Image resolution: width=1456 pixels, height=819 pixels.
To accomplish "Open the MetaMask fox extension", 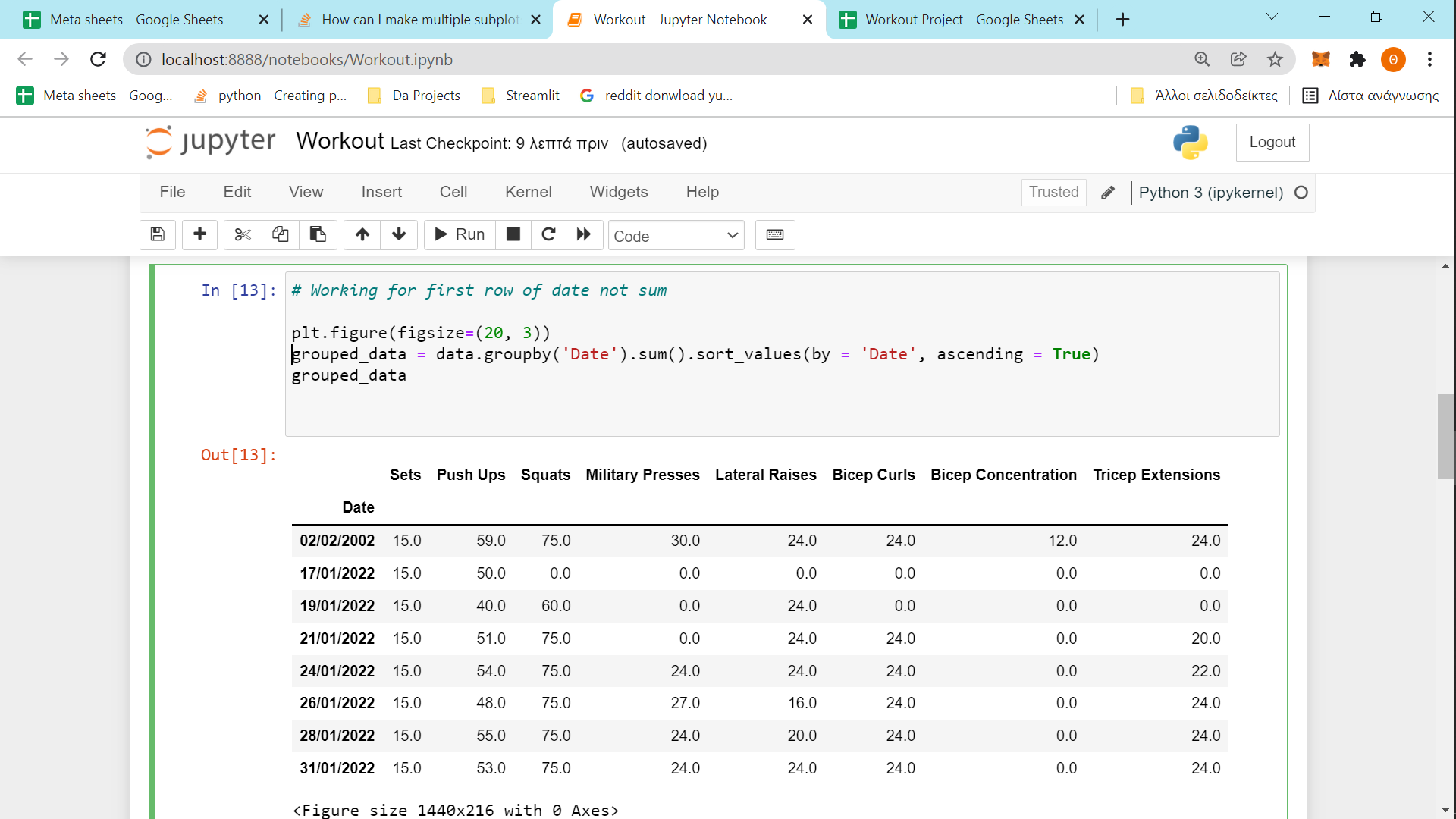I will coord(1321,59).
